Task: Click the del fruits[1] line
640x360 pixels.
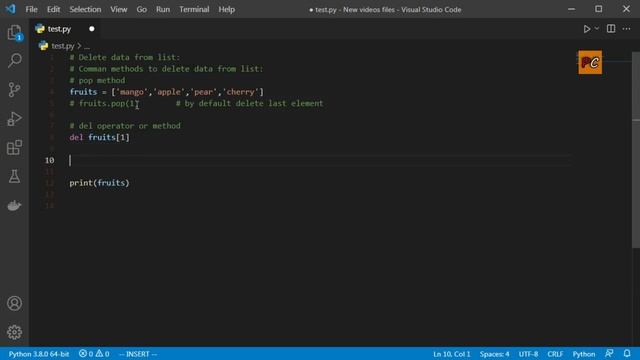Action: pyautogui.click(x=99, y=138)
